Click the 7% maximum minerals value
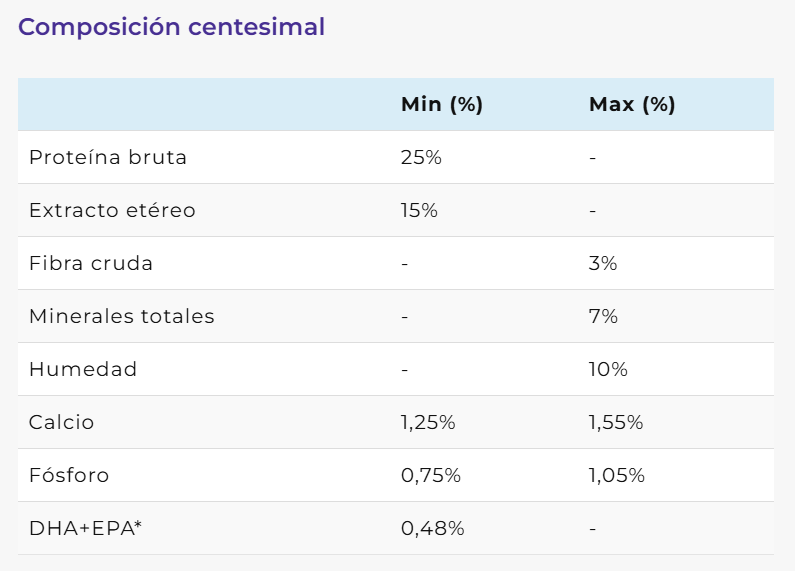The image size is (795, 571). (x=603, y=317)
